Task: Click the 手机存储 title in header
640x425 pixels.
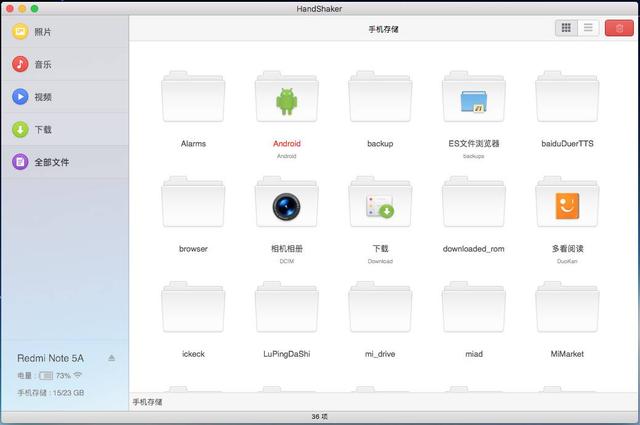Action: click(383, 29)
